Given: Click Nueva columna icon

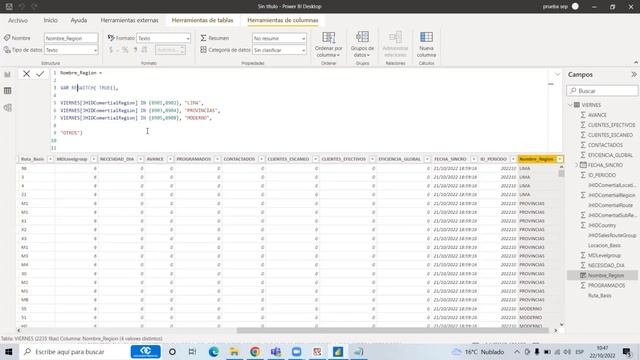Looking at the screenshot, I should pos(426,38).
